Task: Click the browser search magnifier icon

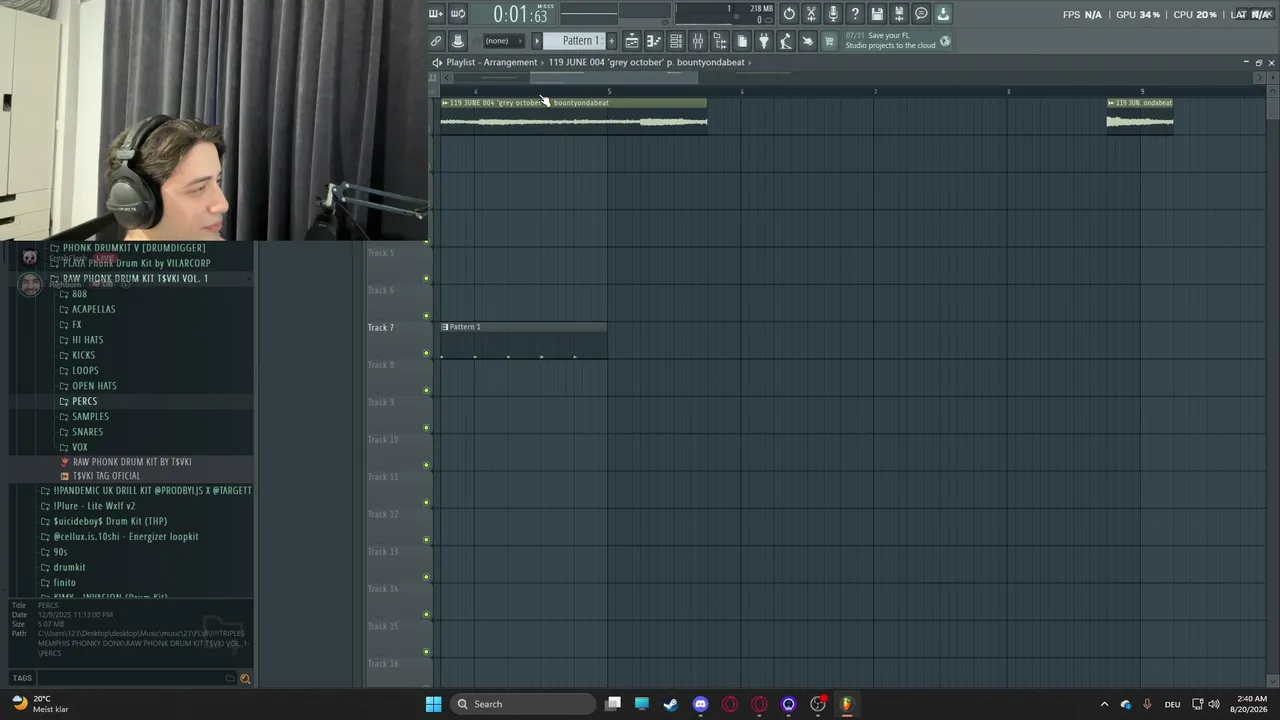Action: click(x=245, y=679)
